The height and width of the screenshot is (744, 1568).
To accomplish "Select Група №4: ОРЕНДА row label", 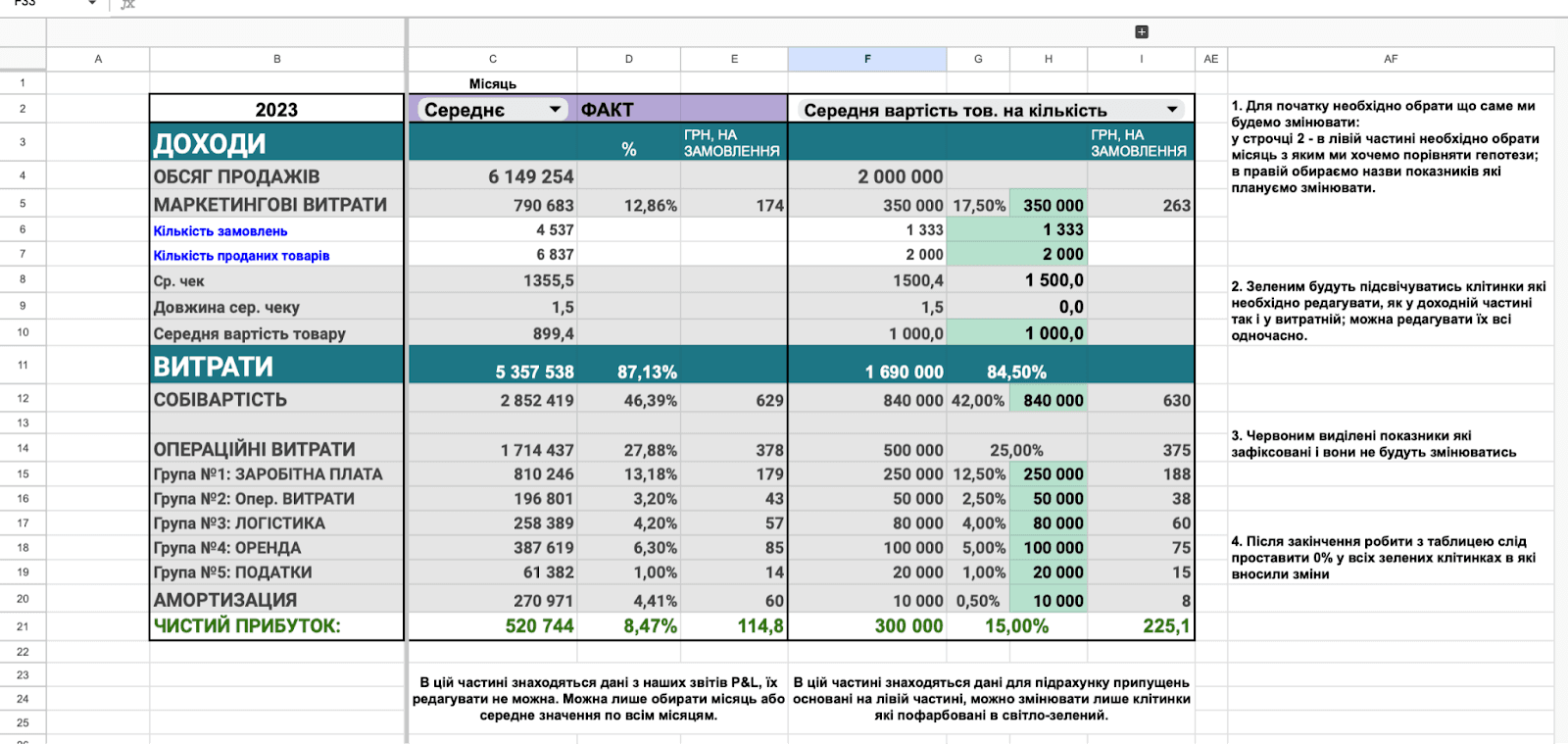I will [276, 548].
